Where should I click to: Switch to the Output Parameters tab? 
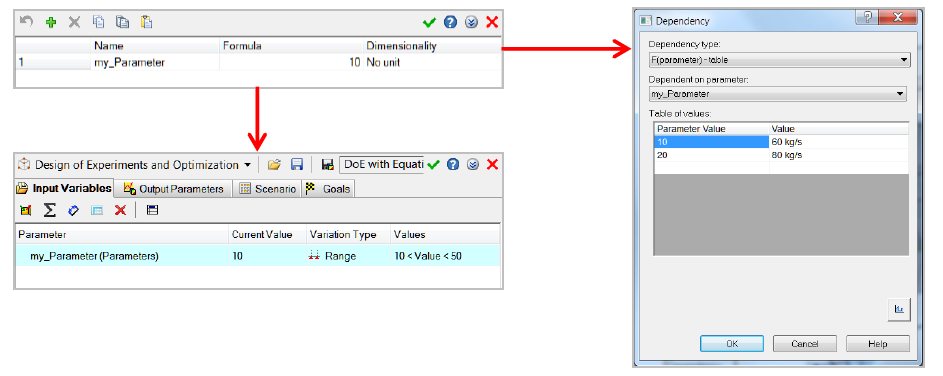[x=174, y=188]
